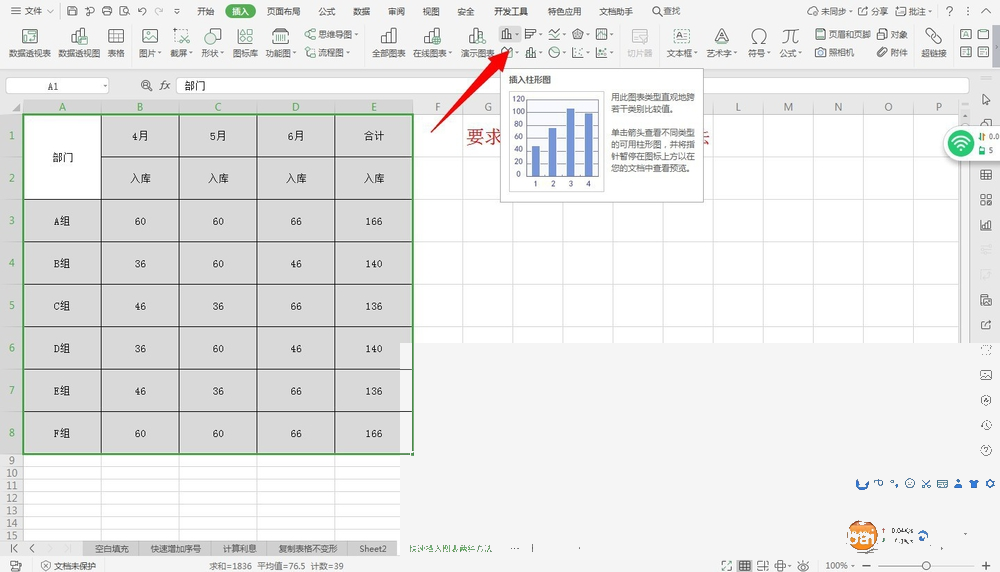Insert a table (表格)
This screenshot has height=572, width=1000.
[116, 42]
